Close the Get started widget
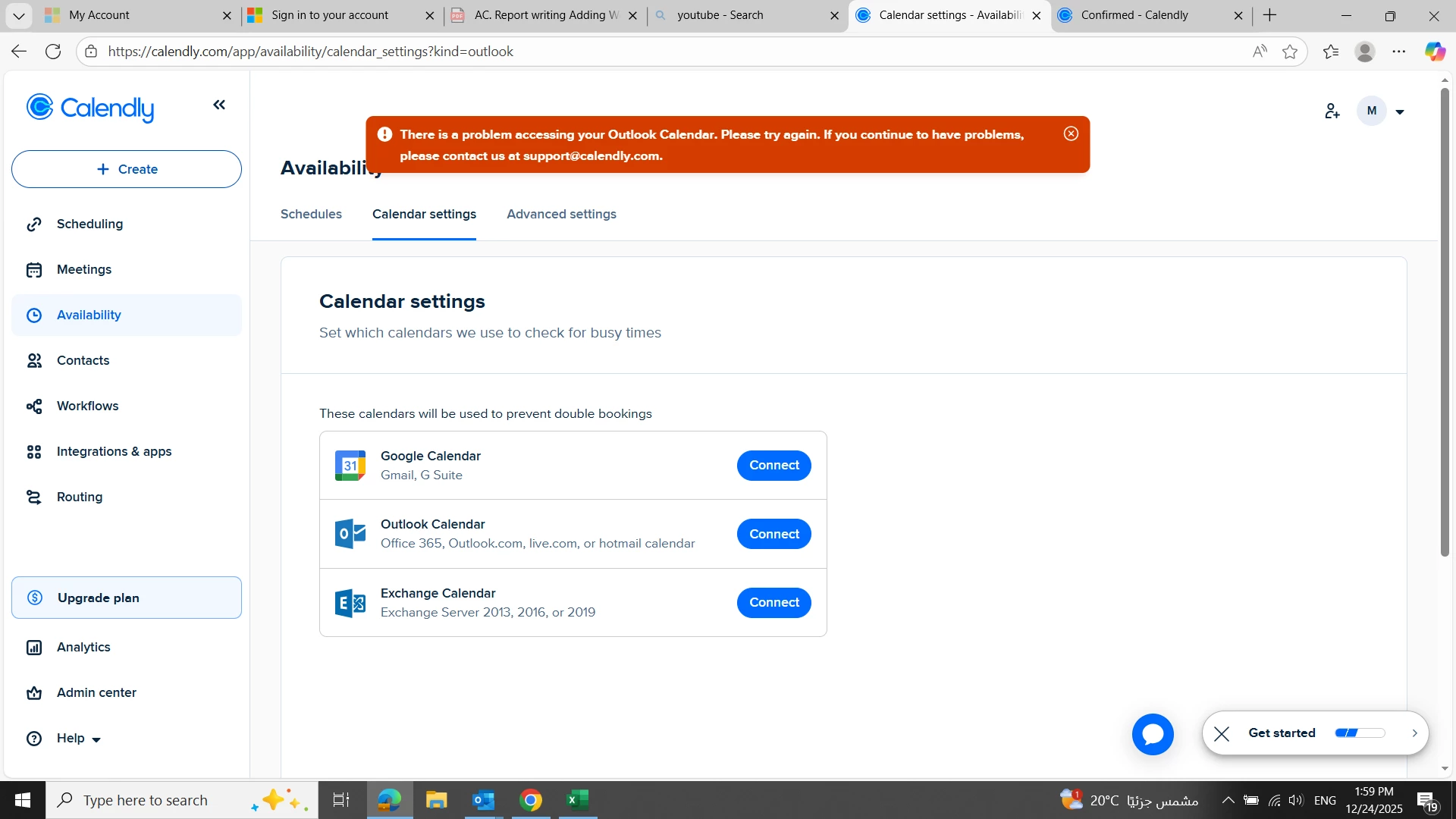Viewport: 1456px width, 819px height. (1222, 733)
